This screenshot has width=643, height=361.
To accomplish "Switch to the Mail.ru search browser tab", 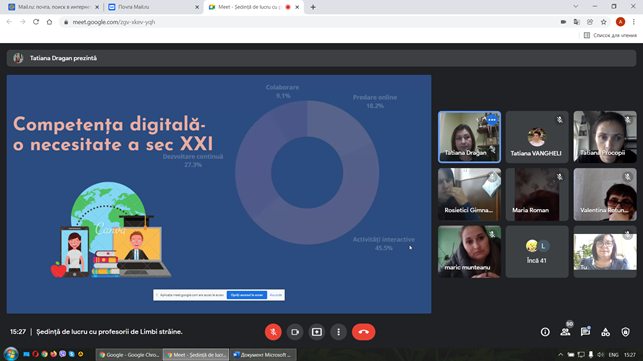I will [53, 7].
